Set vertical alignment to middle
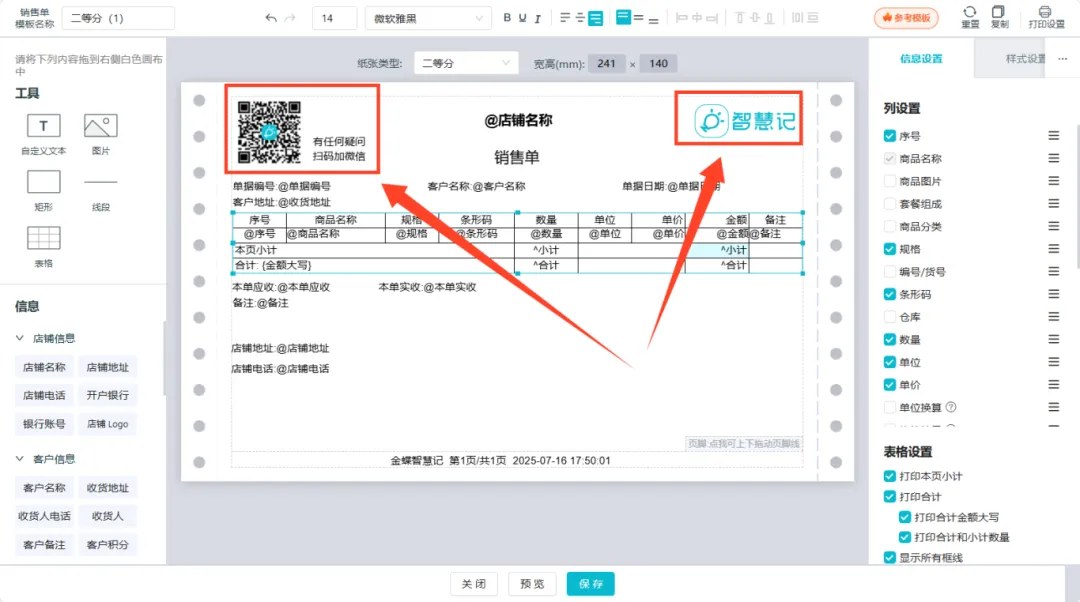The image size is (1080, 602). 638,18
